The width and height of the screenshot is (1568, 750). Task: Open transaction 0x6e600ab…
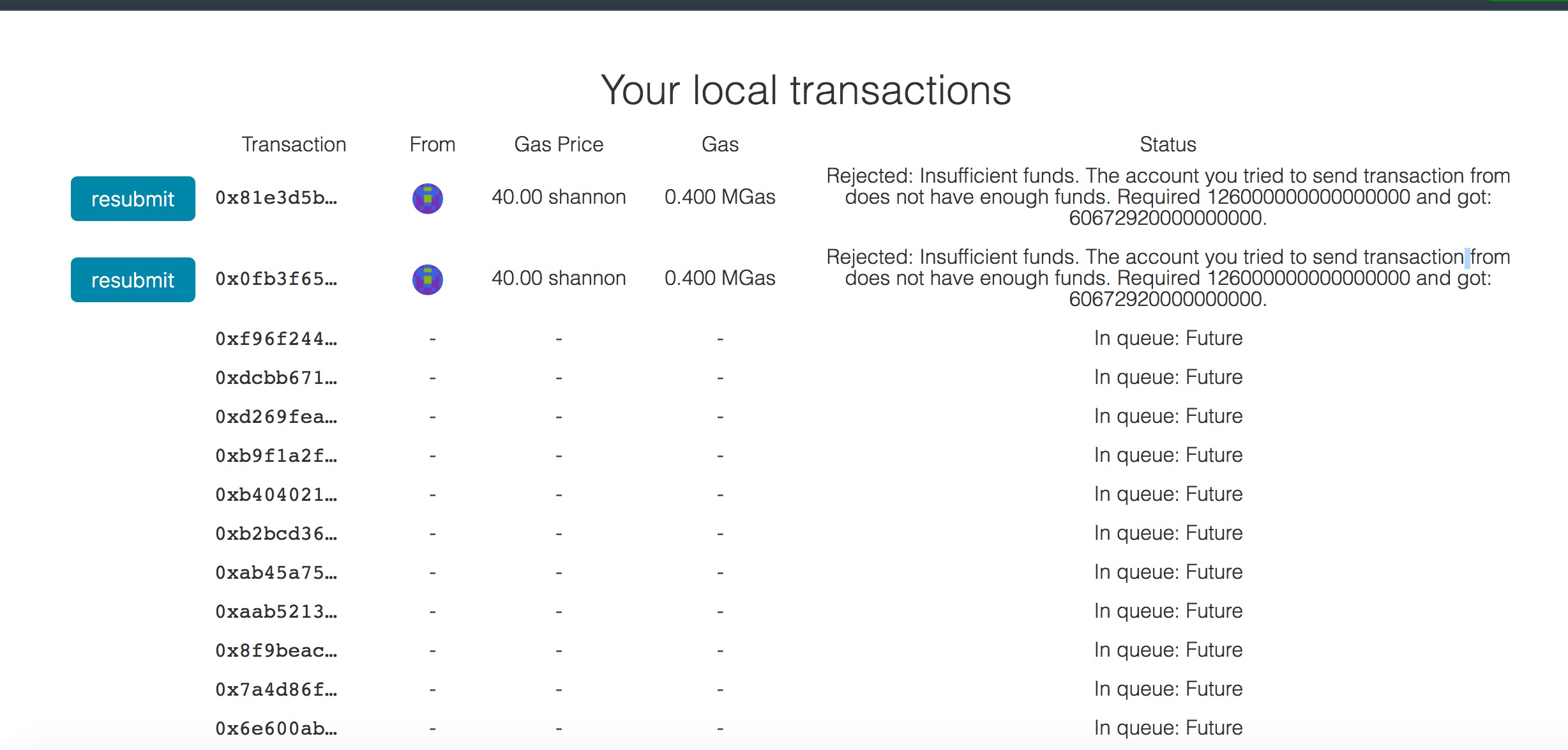pos(276,728)
